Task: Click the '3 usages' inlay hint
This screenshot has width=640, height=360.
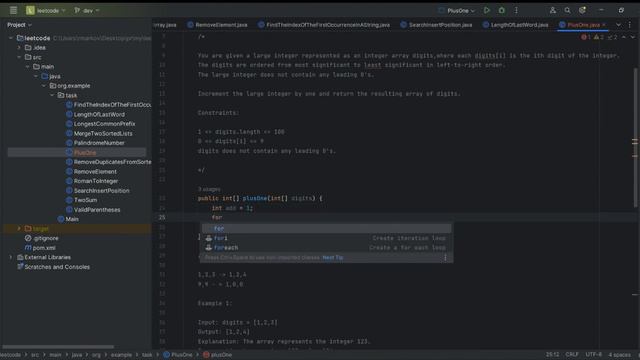Action: (x=209, y=189)
